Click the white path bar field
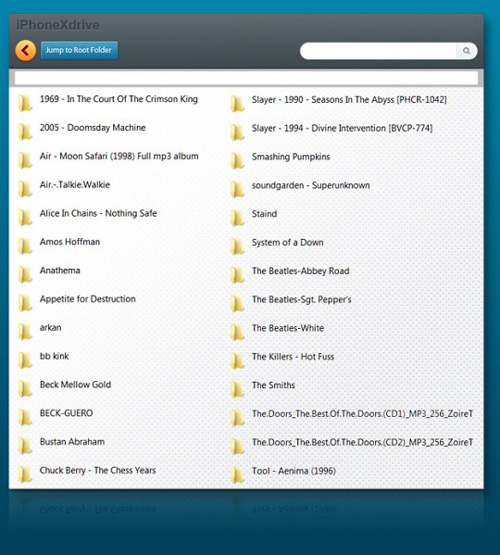This screenshot has height=555, width=500. (x=246, y=78)
